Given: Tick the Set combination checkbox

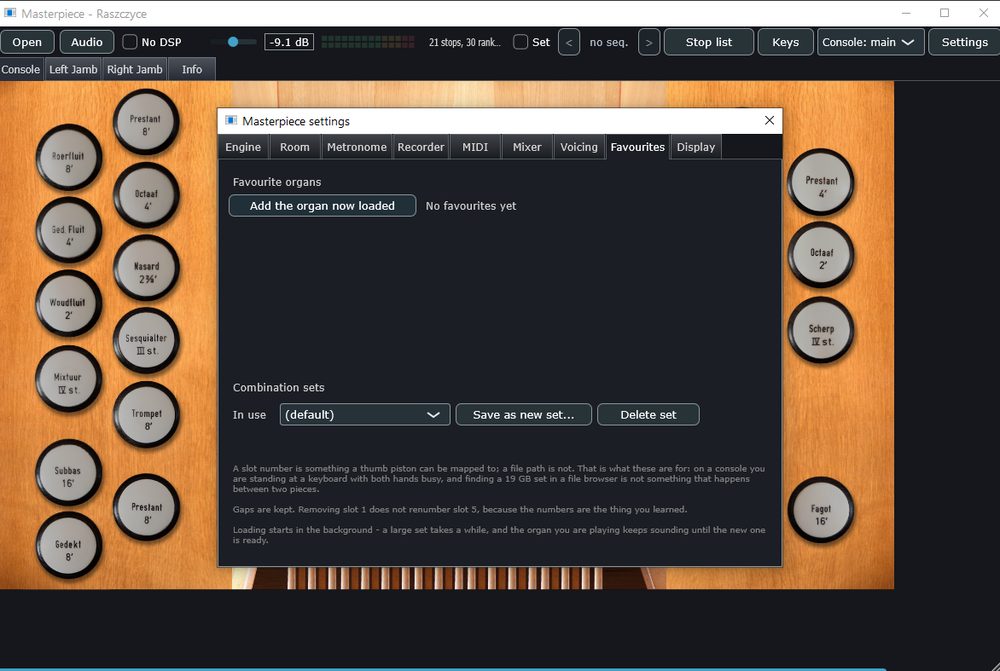Looking at the screenshot, I should pyautogui.click(x=520, y=42).
